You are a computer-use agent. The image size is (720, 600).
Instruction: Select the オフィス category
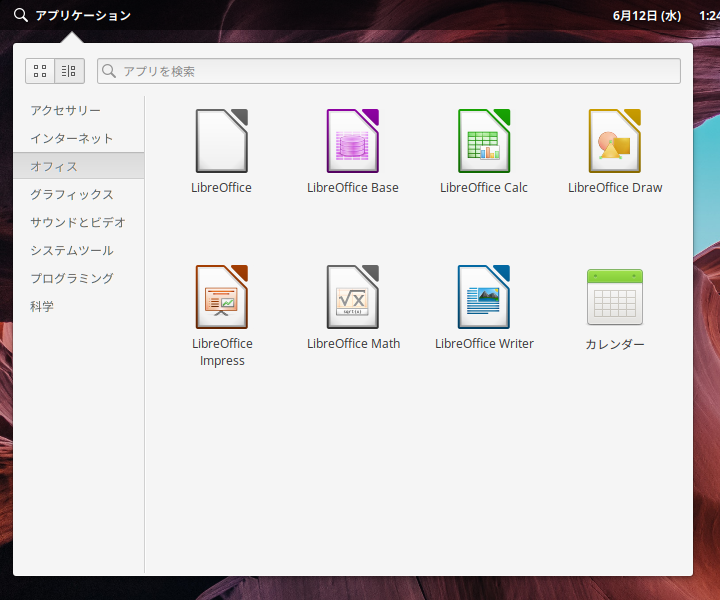click(x=79, y=166)
